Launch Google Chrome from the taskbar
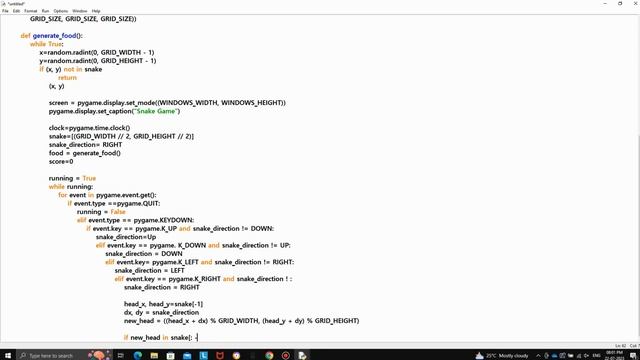 pos(269,356)
